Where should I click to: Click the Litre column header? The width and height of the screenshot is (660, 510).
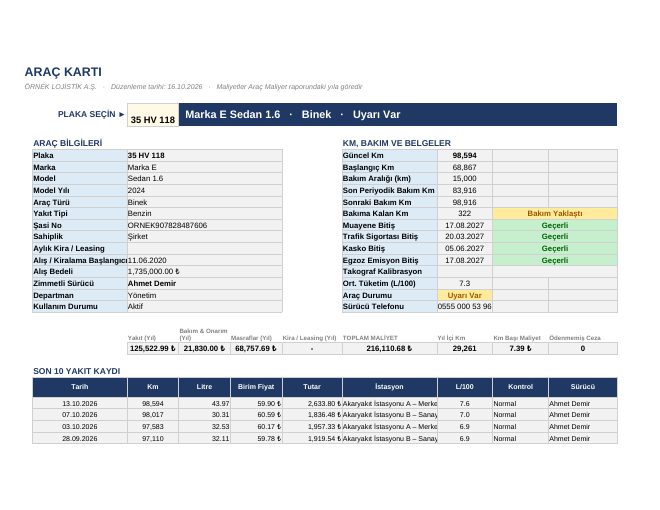coord(205,387)
